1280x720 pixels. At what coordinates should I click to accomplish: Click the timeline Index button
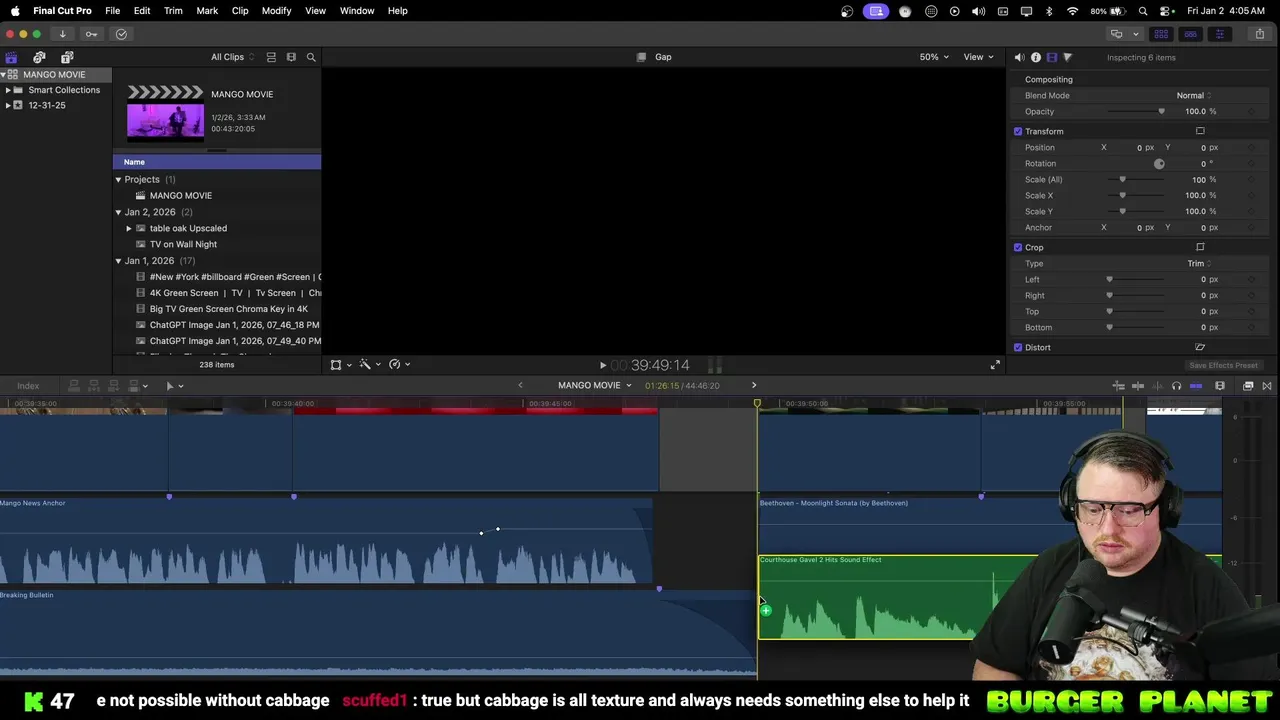[x=28, y=386]
